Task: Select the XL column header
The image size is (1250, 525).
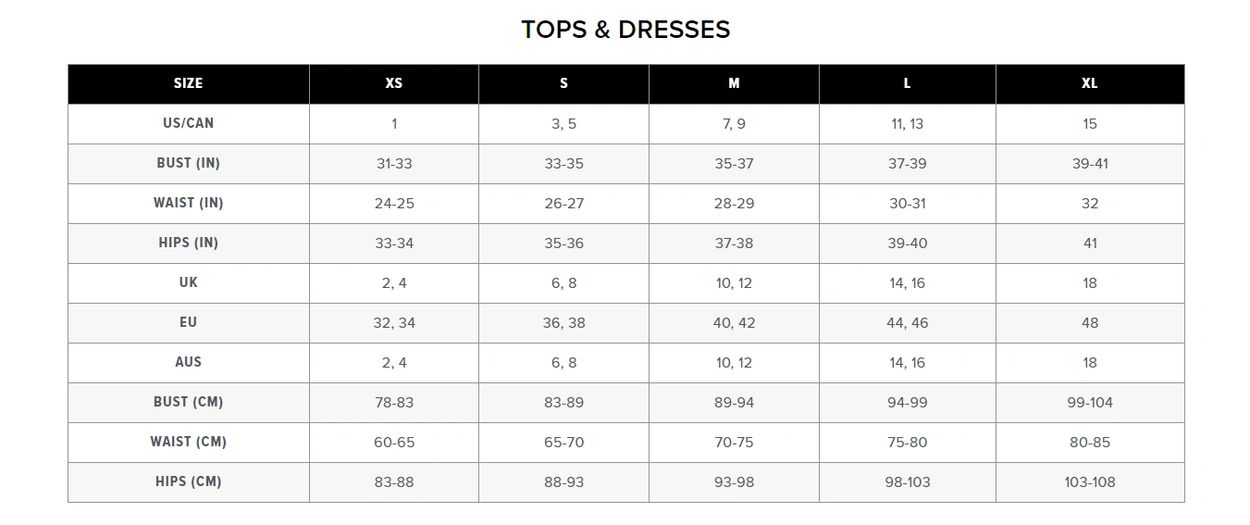Action: pyautogui.click(x=1090, y=84)
